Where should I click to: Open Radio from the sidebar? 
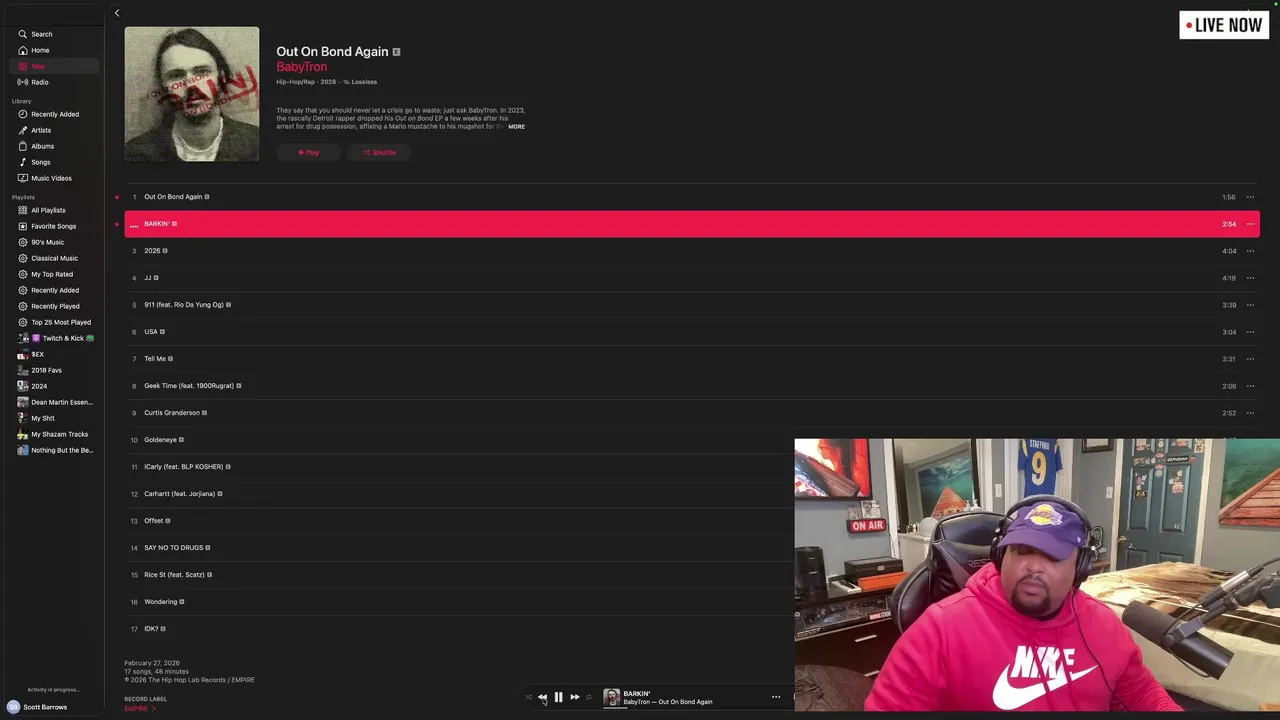[x=54, y=82]
